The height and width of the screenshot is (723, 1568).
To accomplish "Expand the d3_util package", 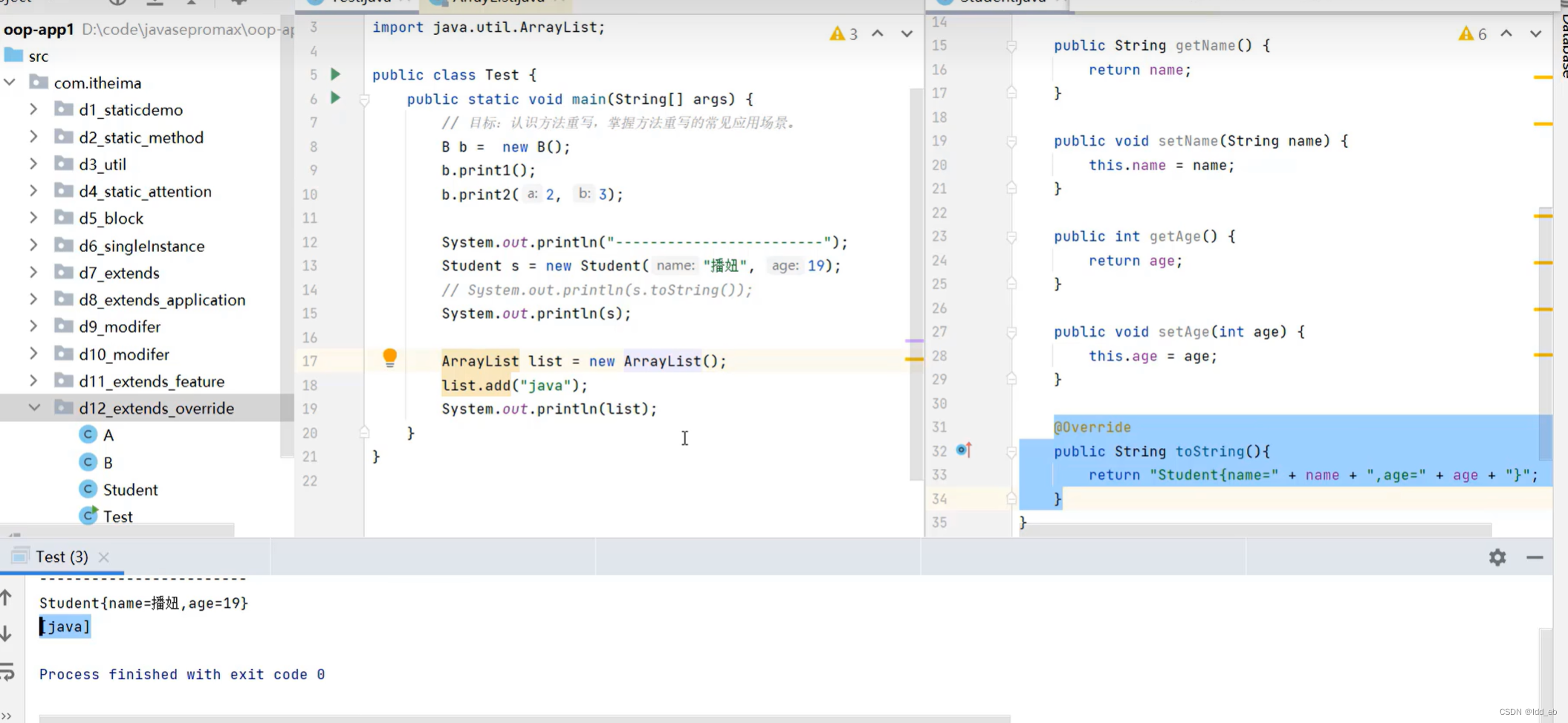I will tap(33, 163).
